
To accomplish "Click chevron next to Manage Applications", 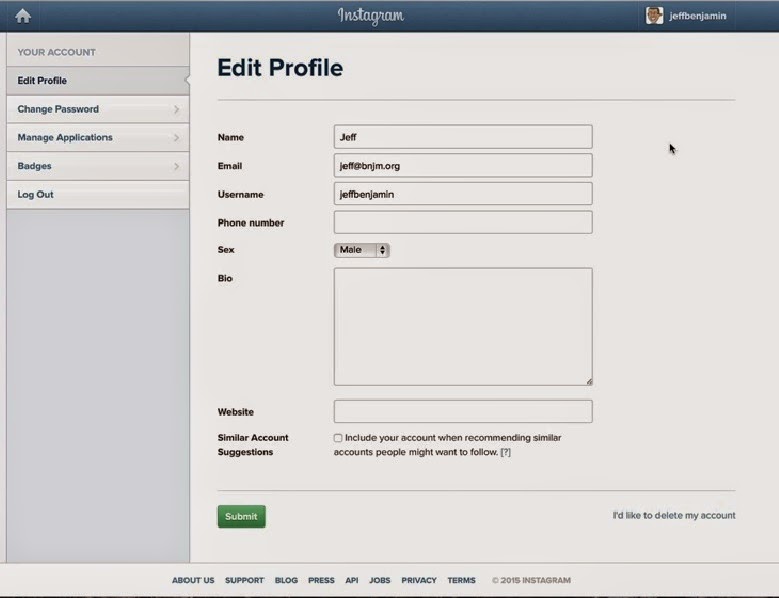I will 176,138.
